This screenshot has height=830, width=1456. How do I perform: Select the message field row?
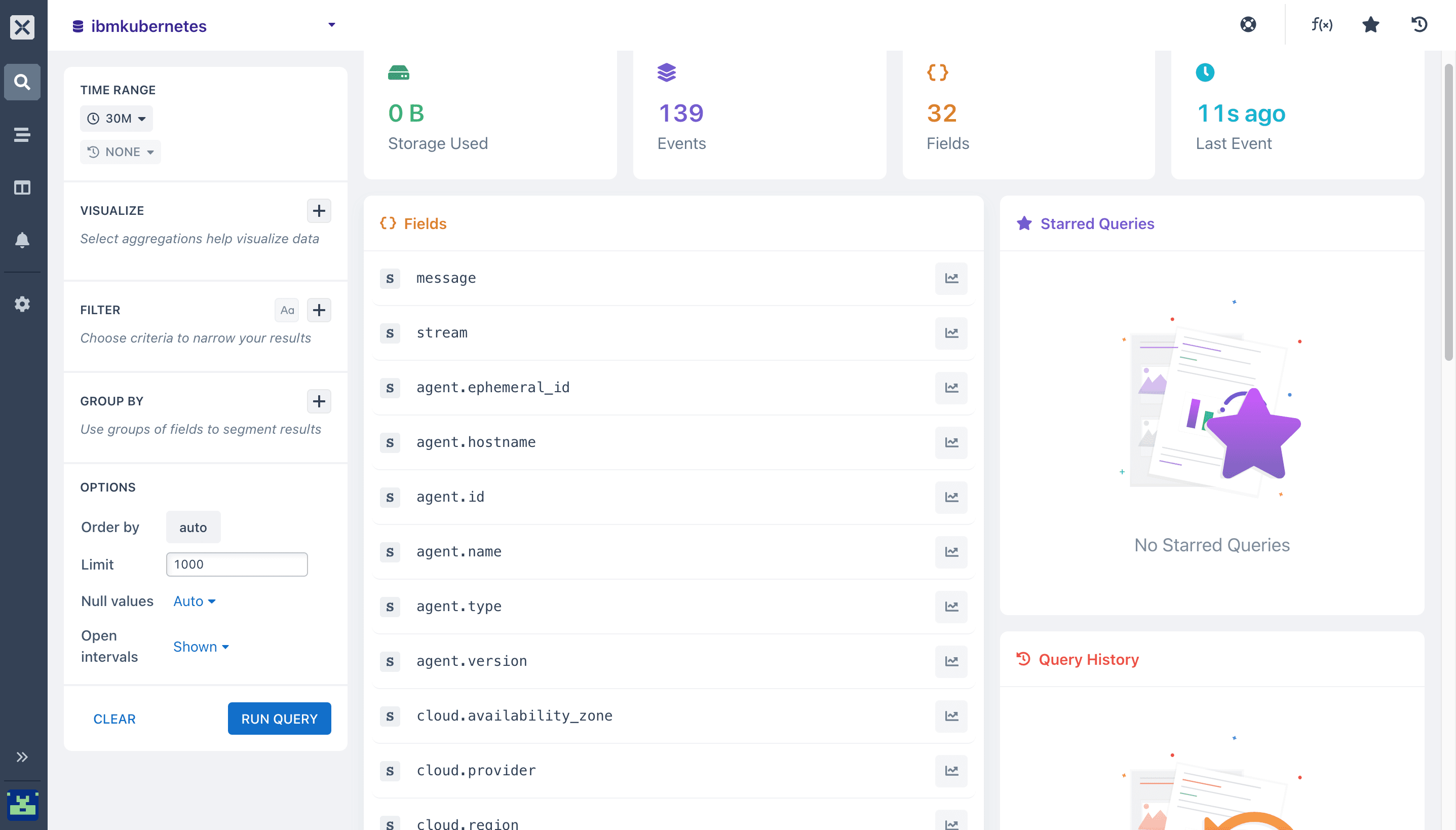pyautogui.click(x=673, y=279)
